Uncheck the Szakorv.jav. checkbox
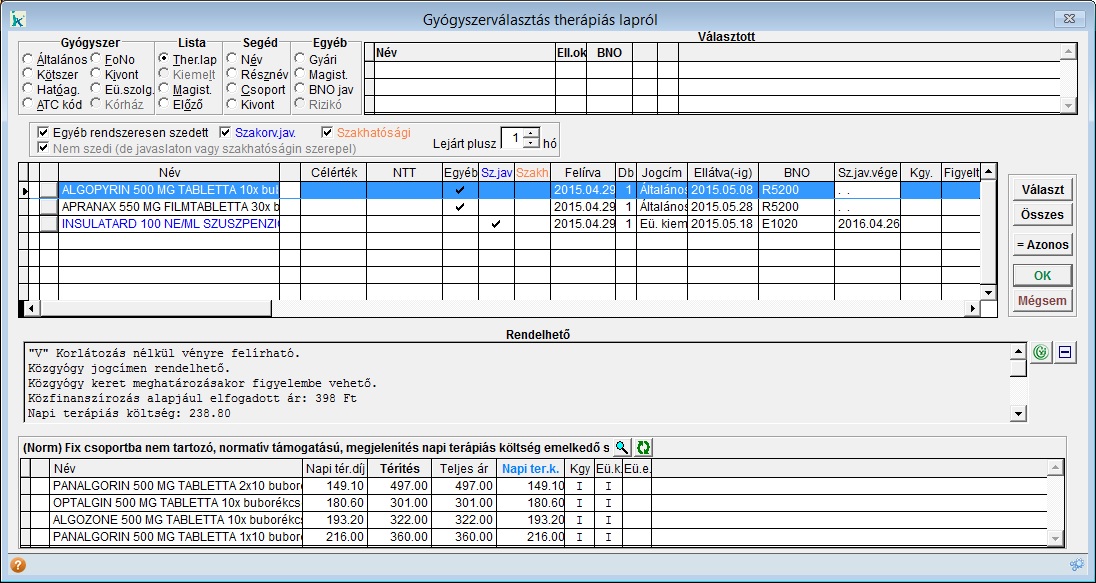 (226, 132)
